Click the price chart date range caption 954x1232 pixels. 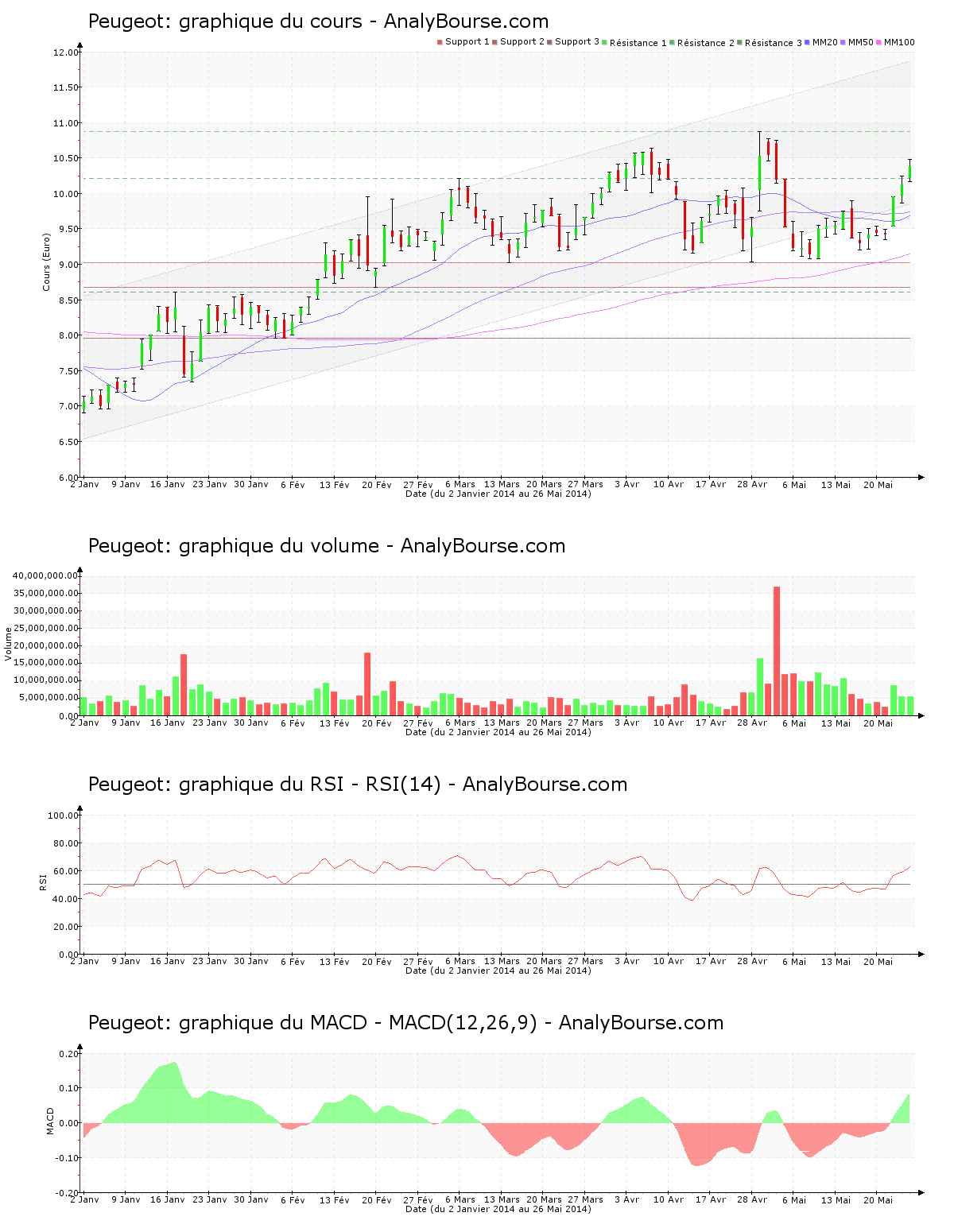[498, 494]
